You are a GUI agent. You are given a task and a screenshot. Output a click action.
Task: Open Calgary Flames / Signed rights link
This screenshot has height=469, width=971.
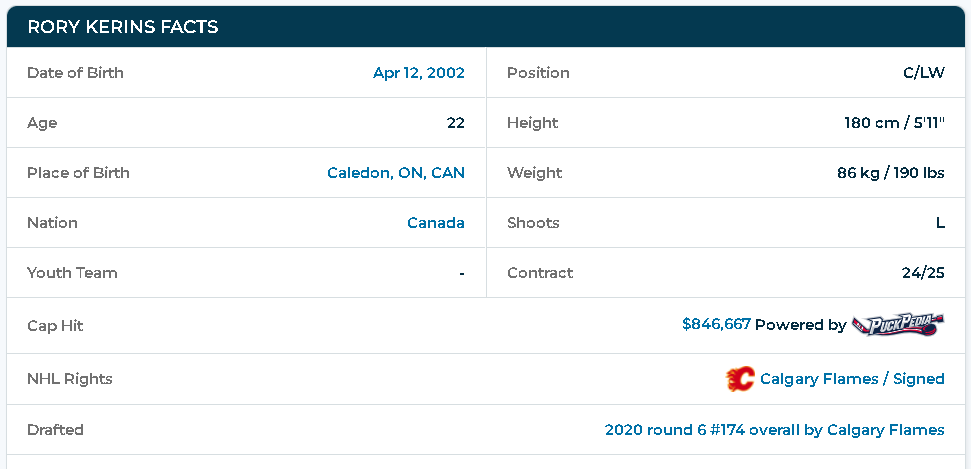tap(852, 379)
